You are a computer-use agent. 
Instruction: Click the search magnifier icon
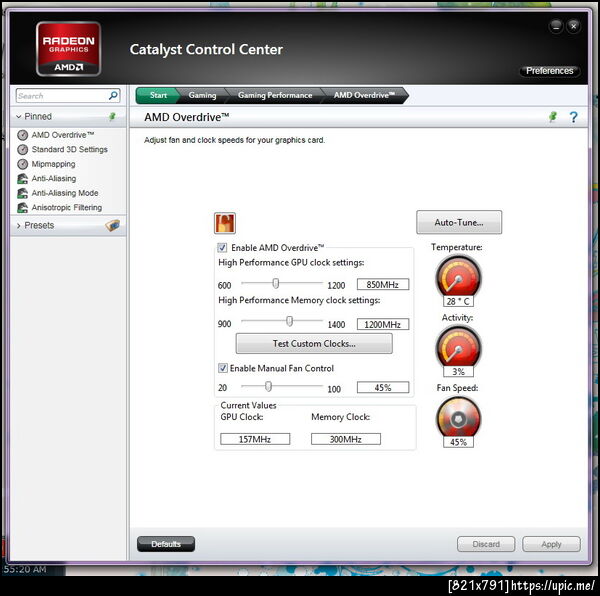click(113, 95)
